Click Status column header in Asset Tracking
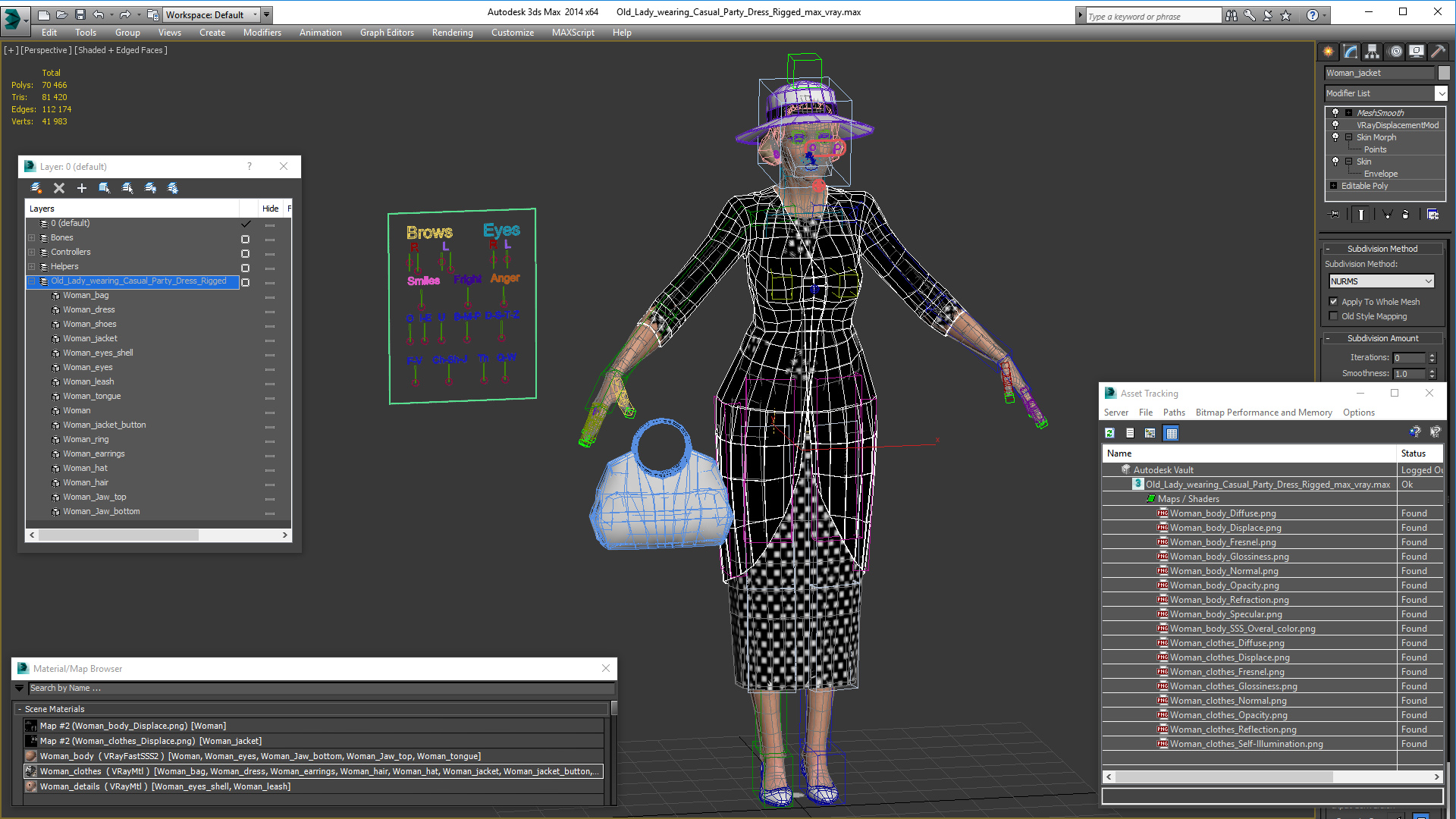Viewport: 1456px width, 819px height. click(x=1420, y=453)
